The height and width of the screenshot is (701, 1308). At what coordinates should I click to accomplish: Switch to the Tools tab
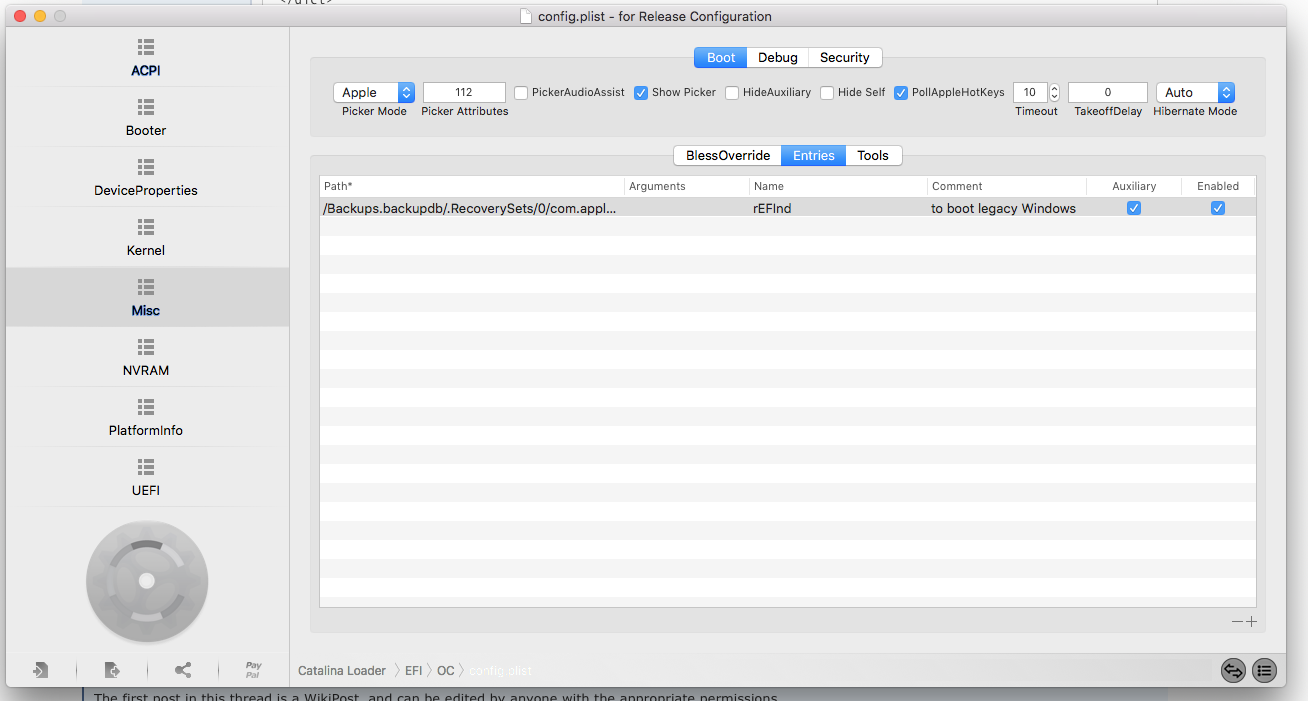873,155
